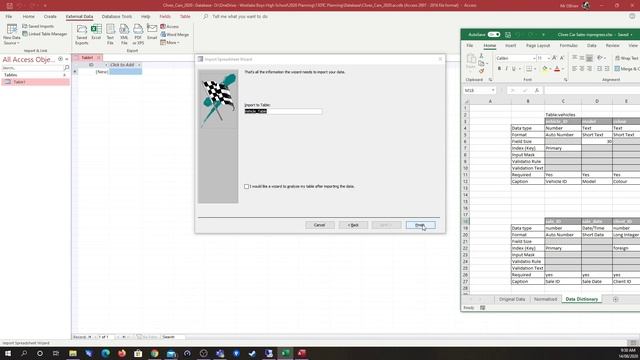Click the Import to Table field
This screenshot has width=640, height=360.
(x=283, y=111)
